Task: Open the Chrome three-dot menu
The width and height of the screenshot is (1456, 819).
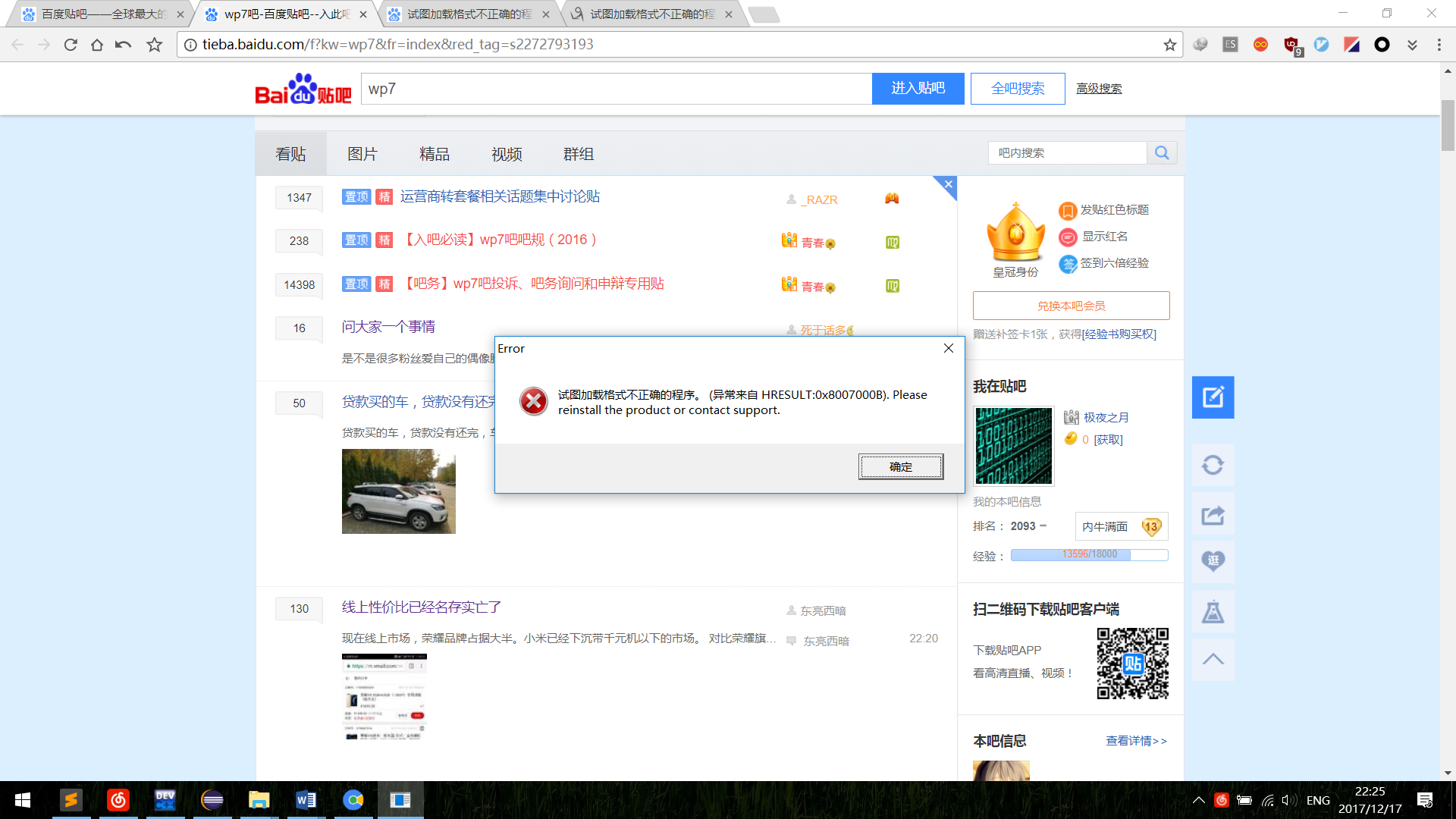Action: tap(1439, 45)
